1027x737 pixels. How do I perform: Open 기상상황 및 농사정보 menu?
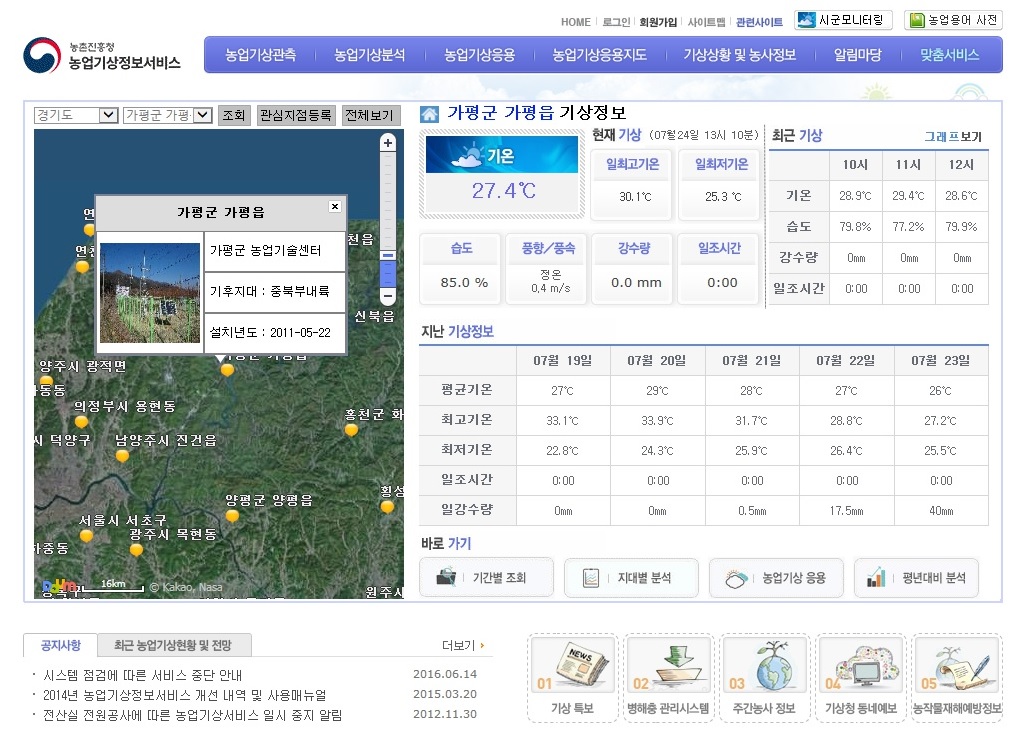740,55
